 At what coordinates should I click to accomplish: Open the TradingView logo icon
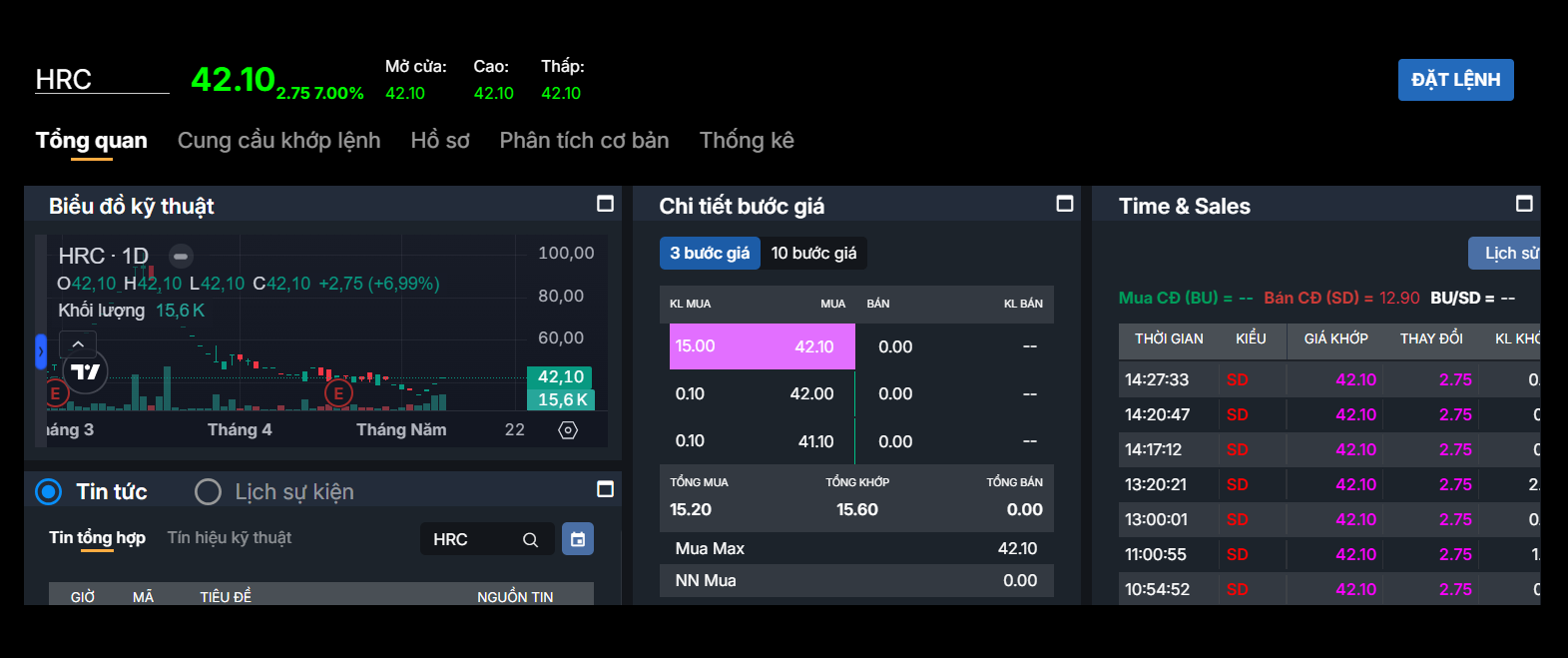pos(85,372)
